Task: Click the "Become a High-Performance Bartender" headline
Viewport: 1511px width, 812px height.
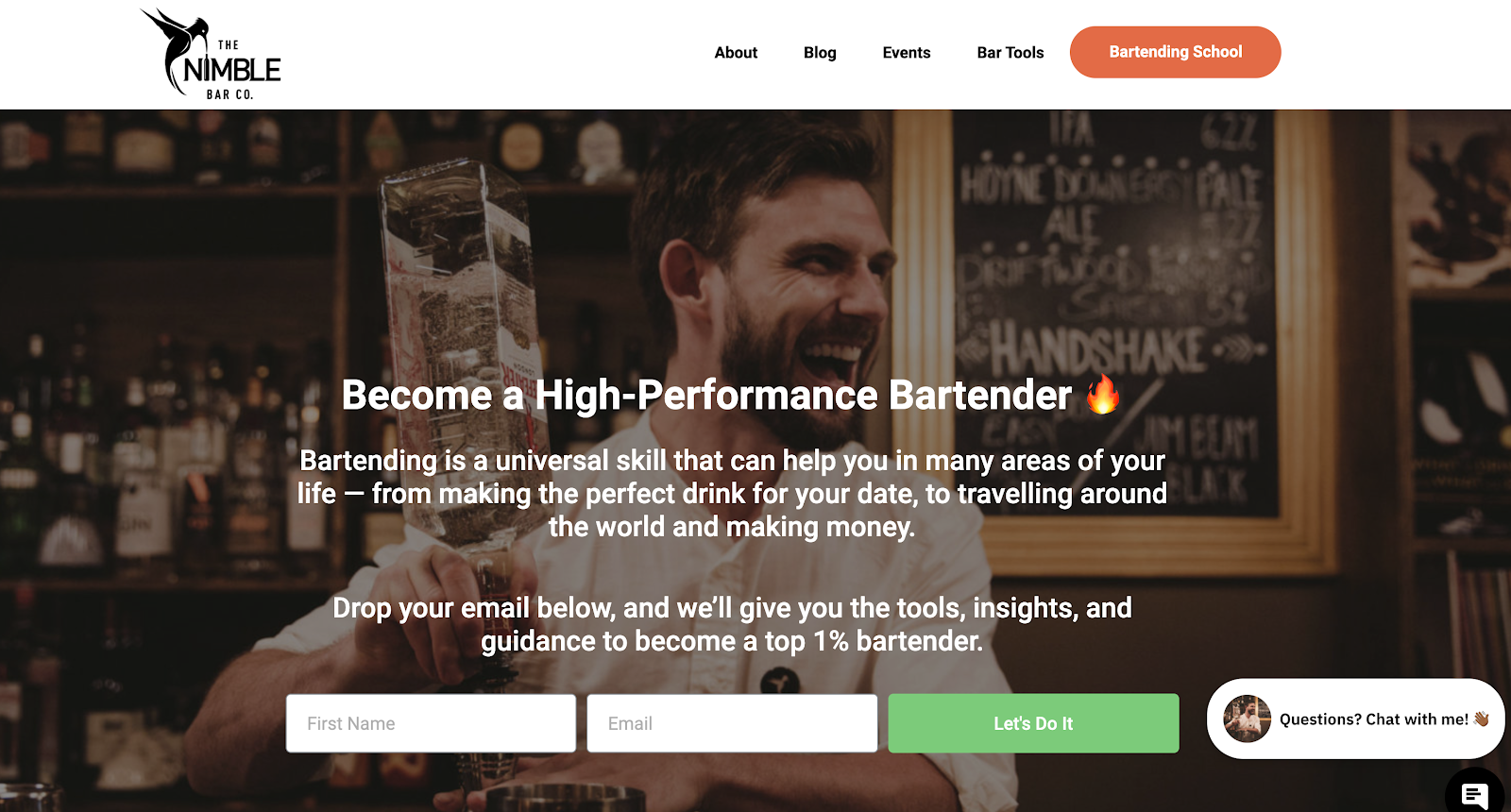Action: pos(706,395)
